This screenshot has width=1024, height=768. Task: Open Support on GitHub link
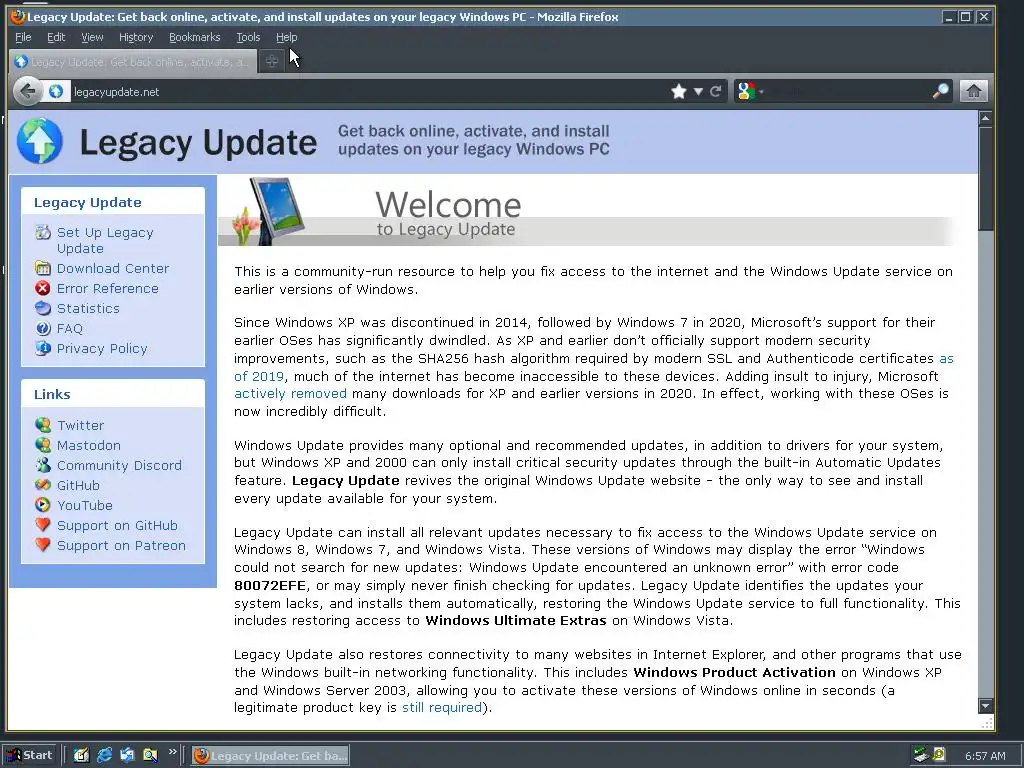[x=118, y=526]
